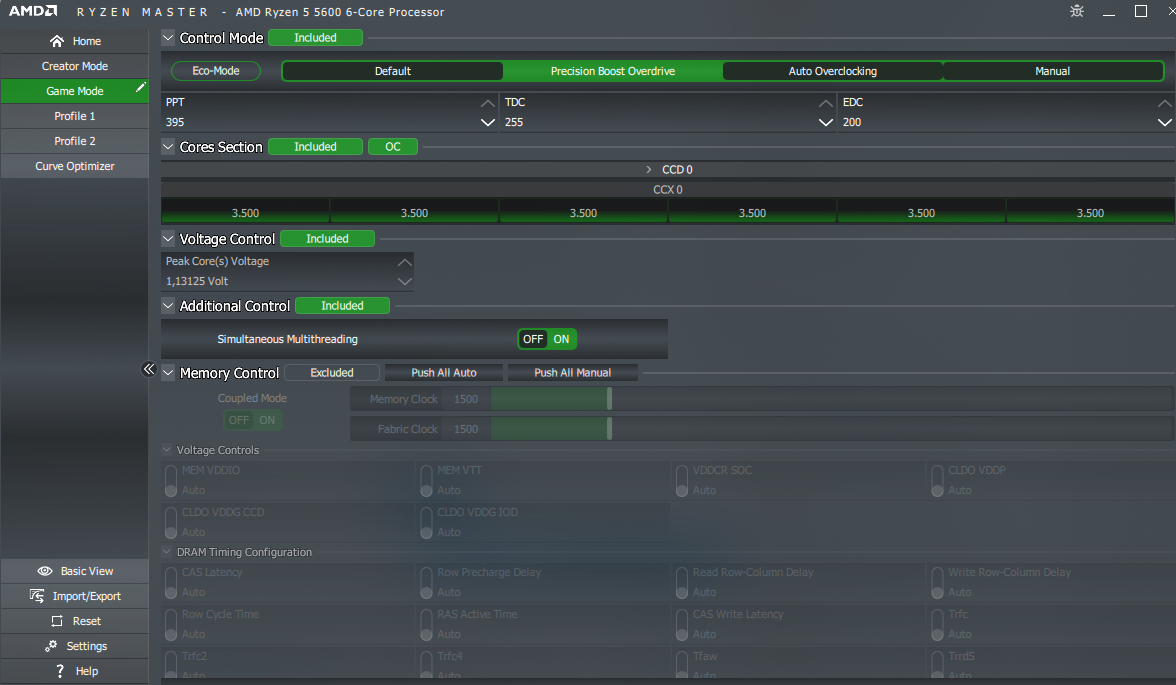This screenshot has height=685, width=1176.
Task: Click the first core 3.500 frequency bar
Action: 245,211
